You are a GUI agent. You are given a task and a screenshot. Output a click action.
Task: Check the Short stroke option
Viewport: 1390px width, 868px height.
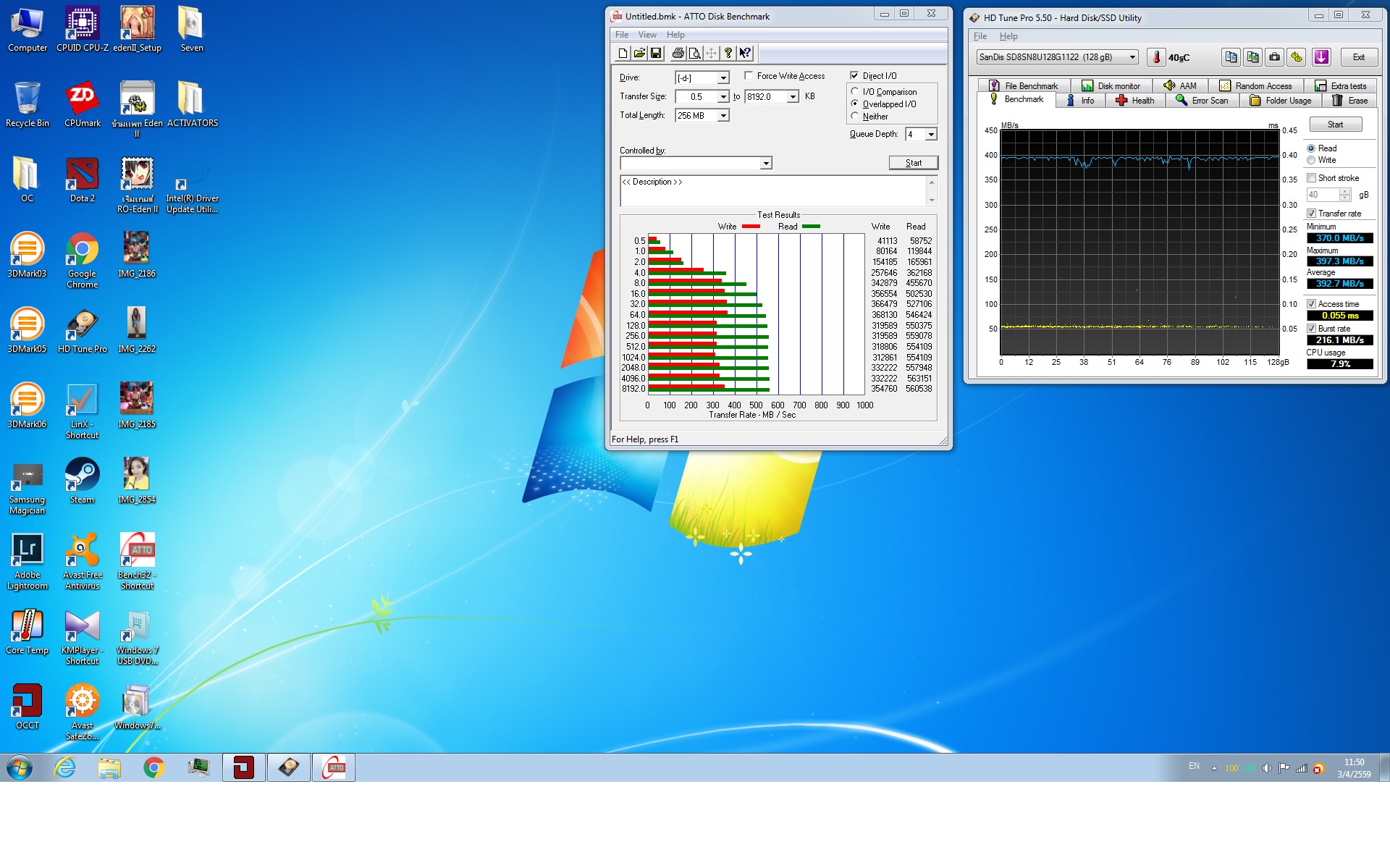click(1311, 177)
